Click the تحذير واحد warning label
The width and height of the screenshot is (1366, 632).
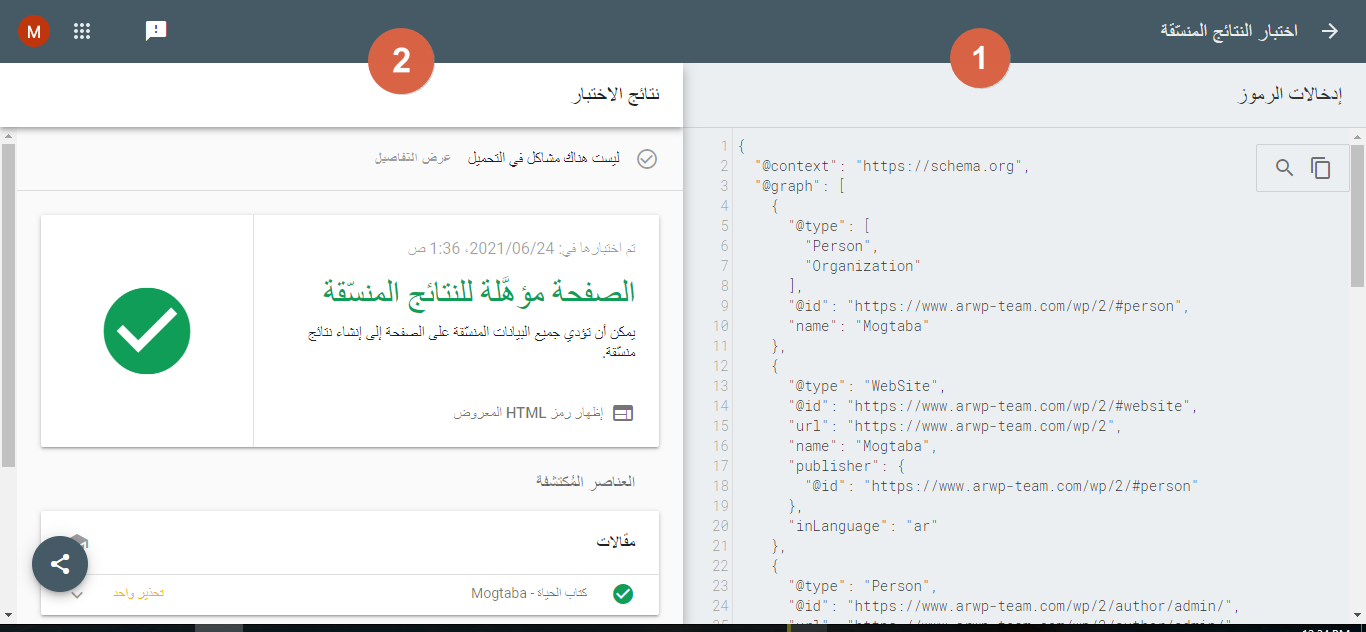tap(138, 594)
